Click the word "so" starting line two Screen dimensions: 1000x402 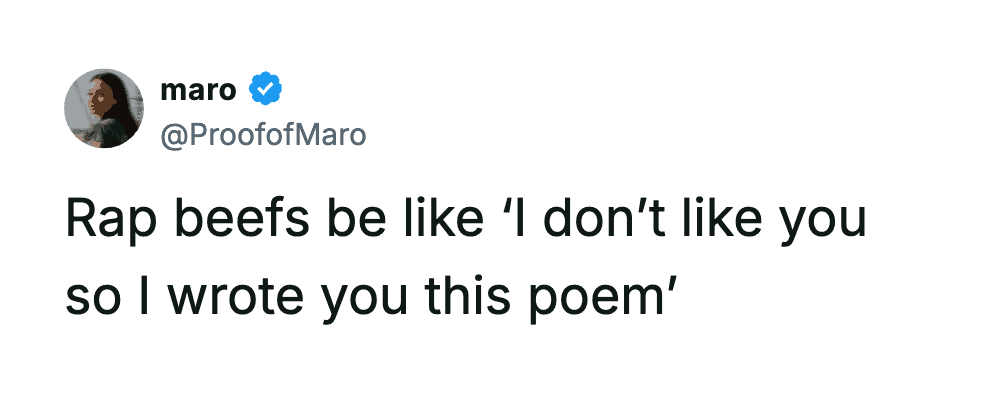point(88,298)
